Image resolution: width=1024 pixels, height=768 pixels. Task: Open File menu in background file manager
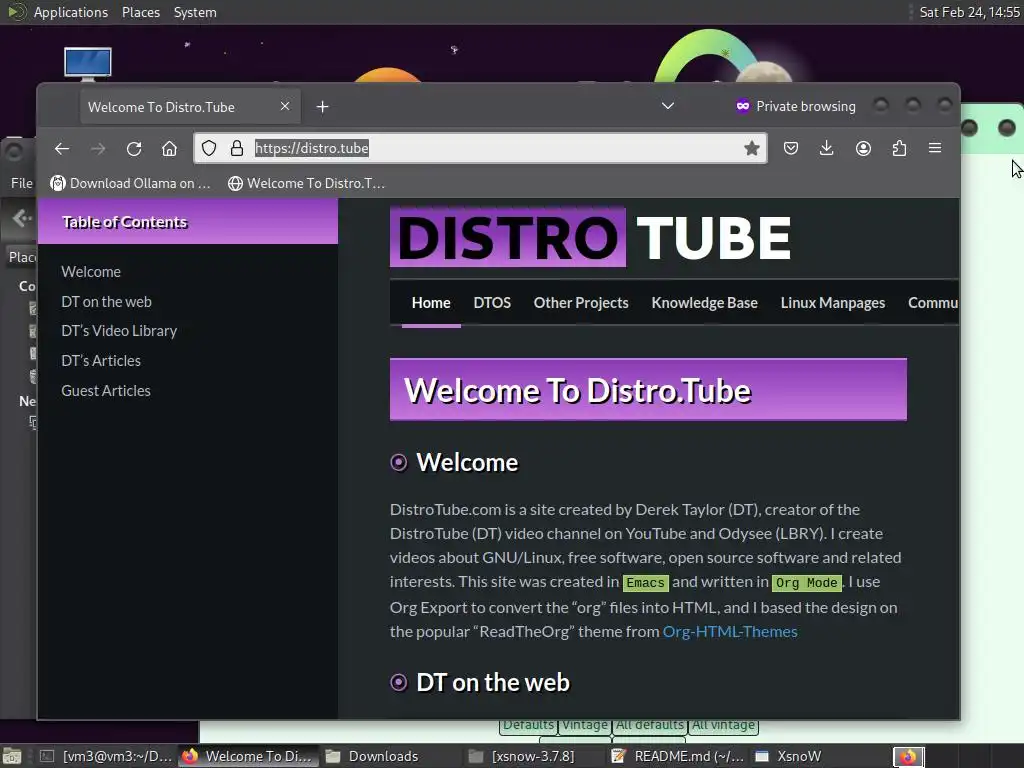click(x=22, y=184)
